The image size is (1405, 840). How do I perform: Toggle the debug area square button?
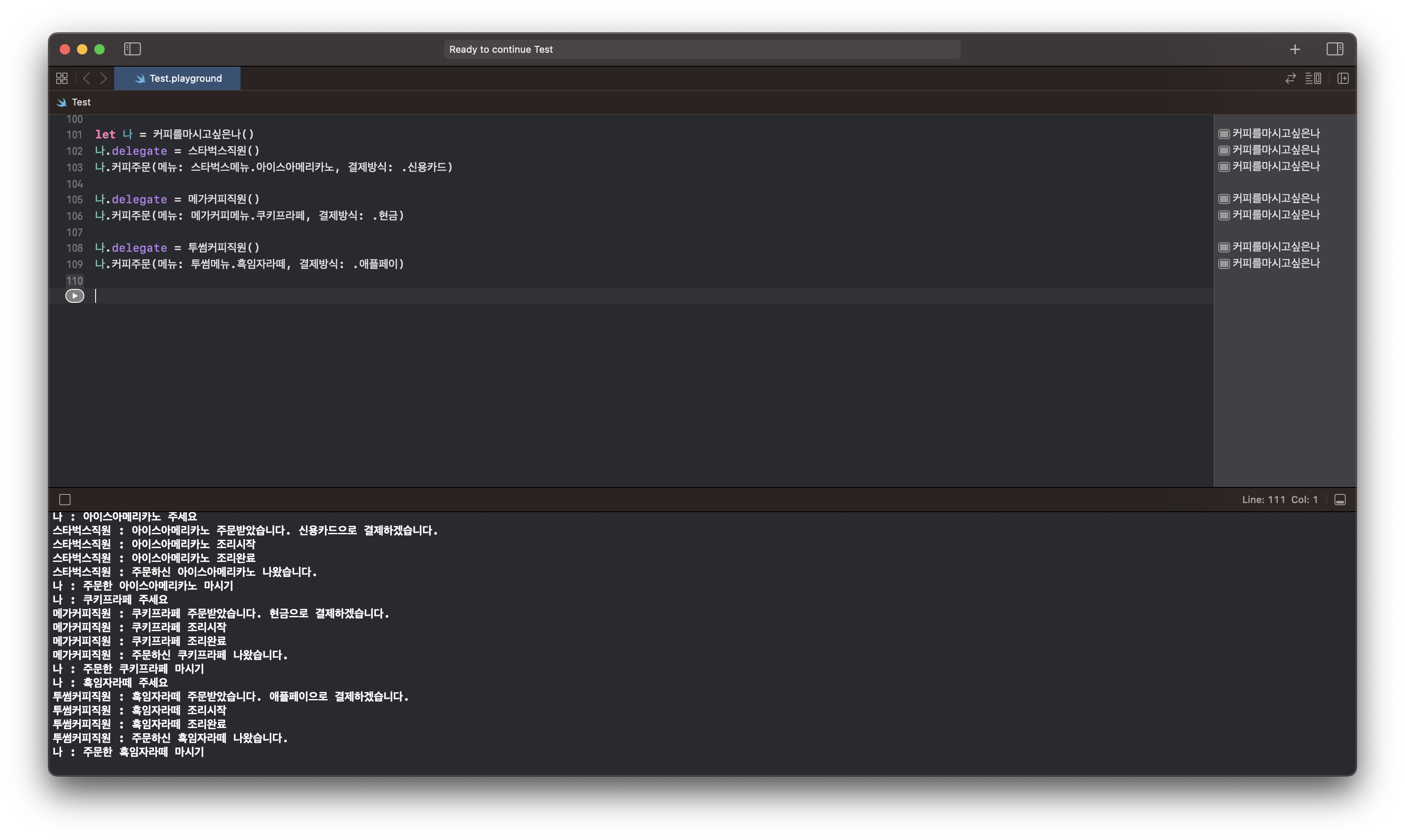coord(65,499)
